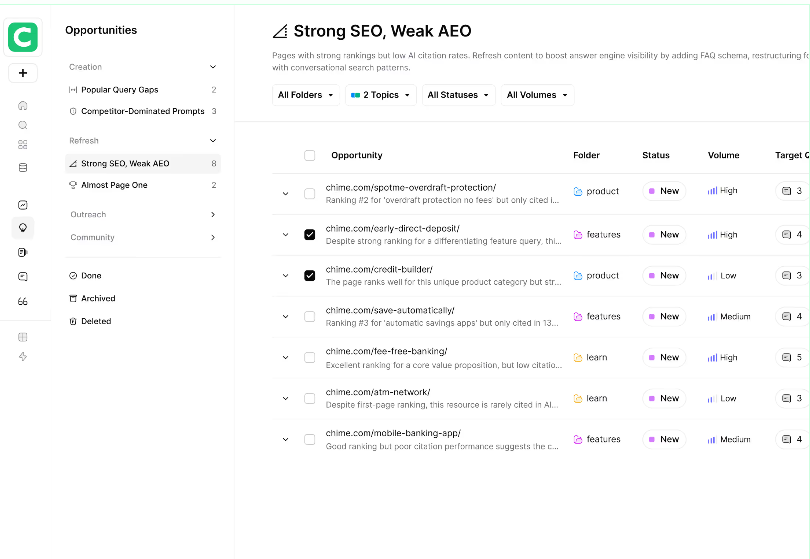The image size is (810, 559).
Task: Uncheck the early-direct-deposit row checkbox
Action: click(x=309, y=235)
